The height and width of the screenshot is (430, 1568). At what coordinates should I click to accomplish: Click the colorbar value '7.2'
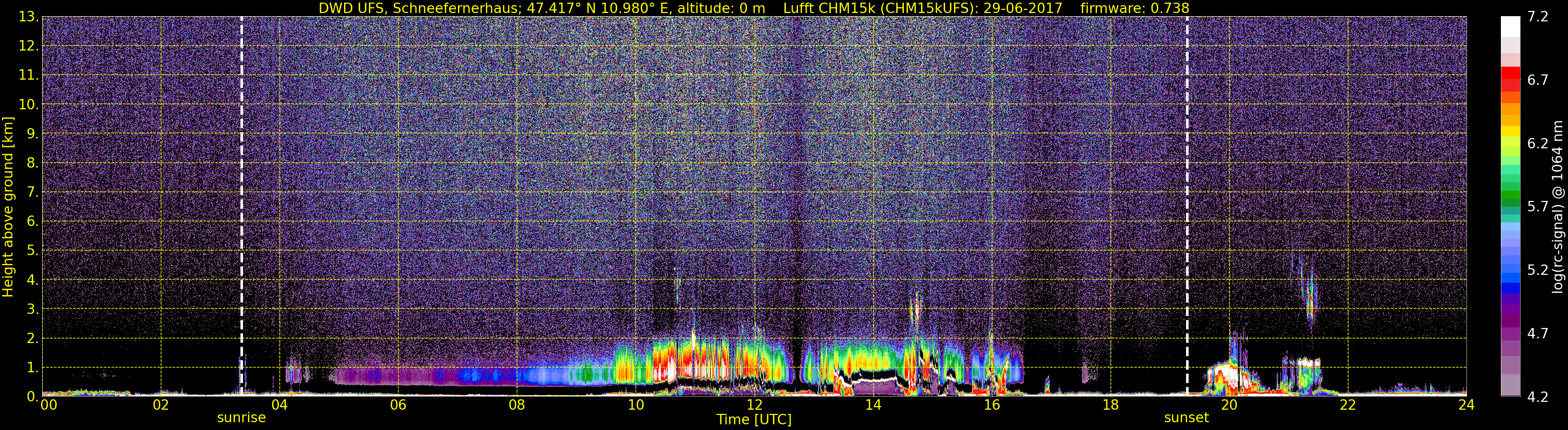click(x=1538, y=17)
